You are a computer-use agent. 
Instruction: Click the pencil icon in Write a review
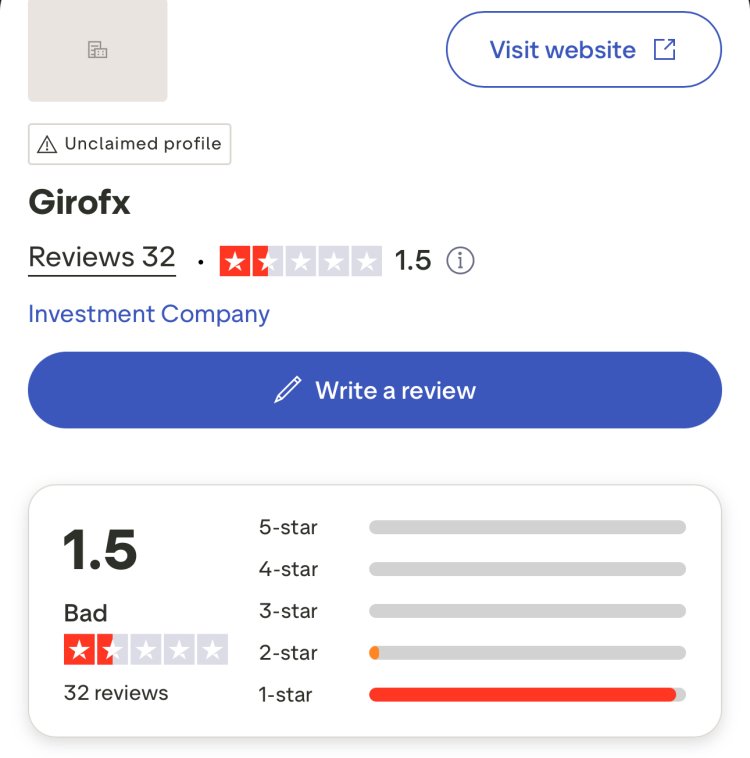click(x=288, y=390)
